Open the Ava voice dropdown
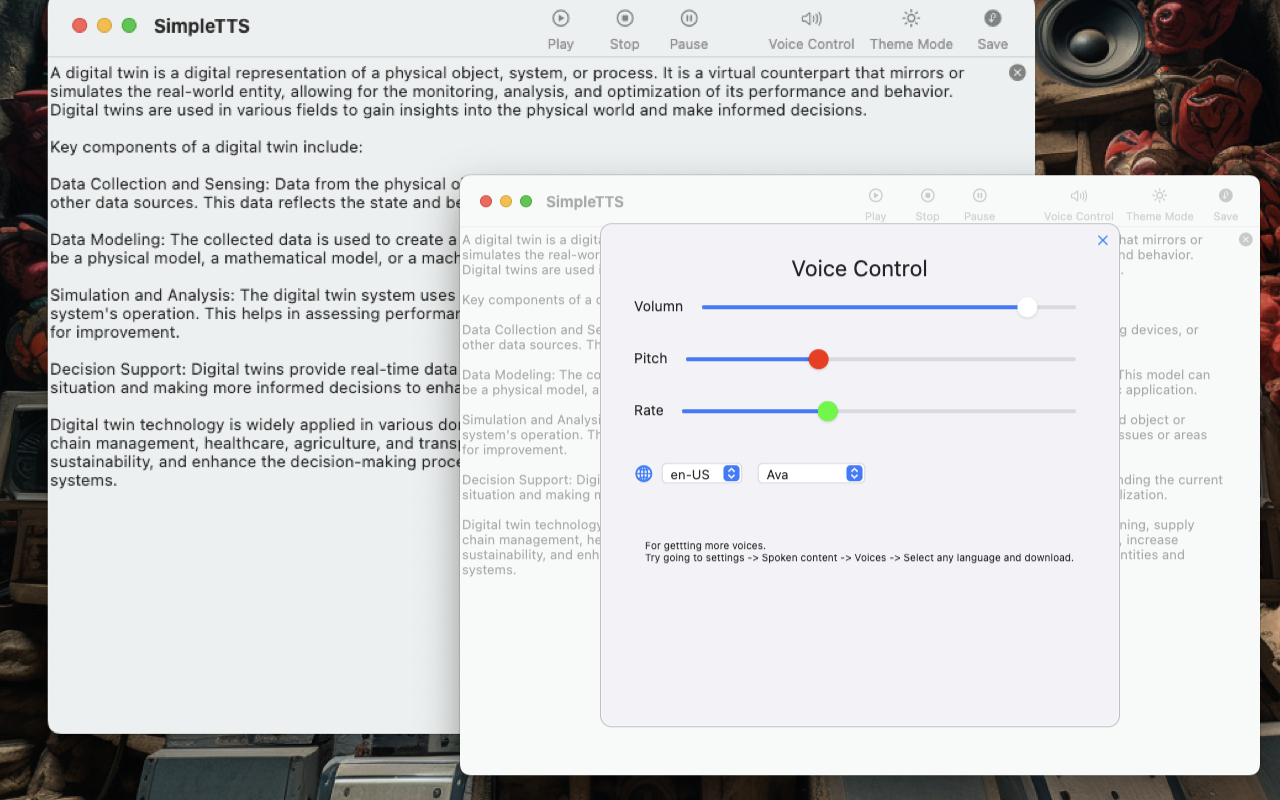This screenshot has height=800, width=1280. tap(811, 474)
